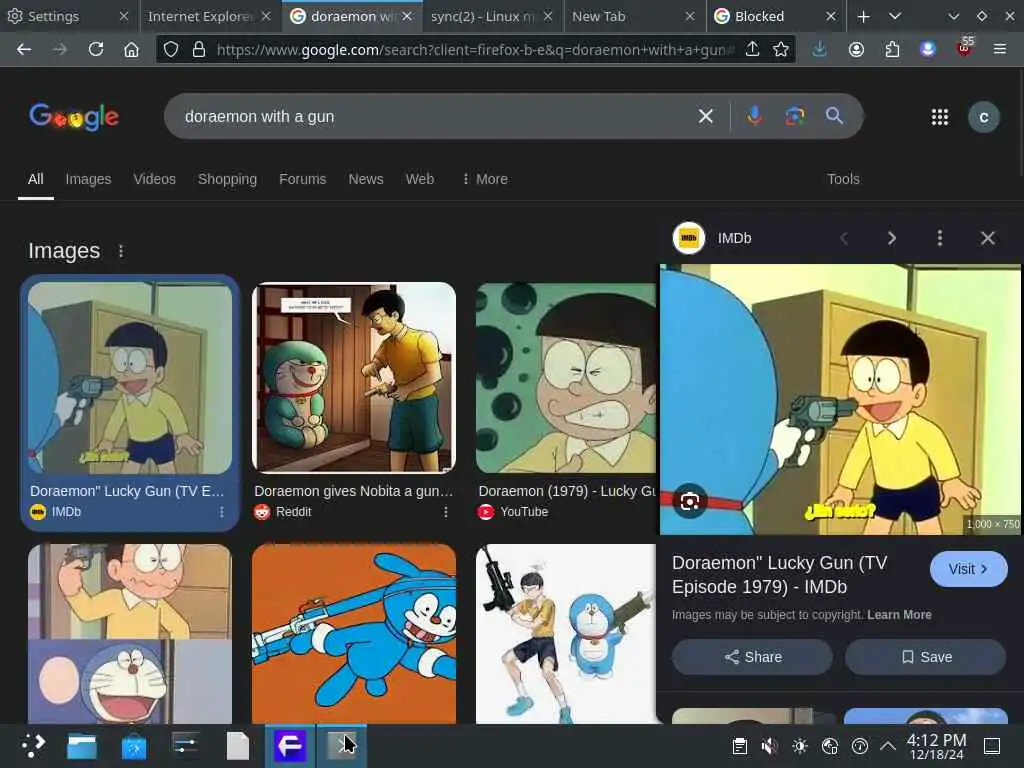The image size is (1024, 768).
Task: Click the volume icon in system tray
Action: tap(769, 745)
